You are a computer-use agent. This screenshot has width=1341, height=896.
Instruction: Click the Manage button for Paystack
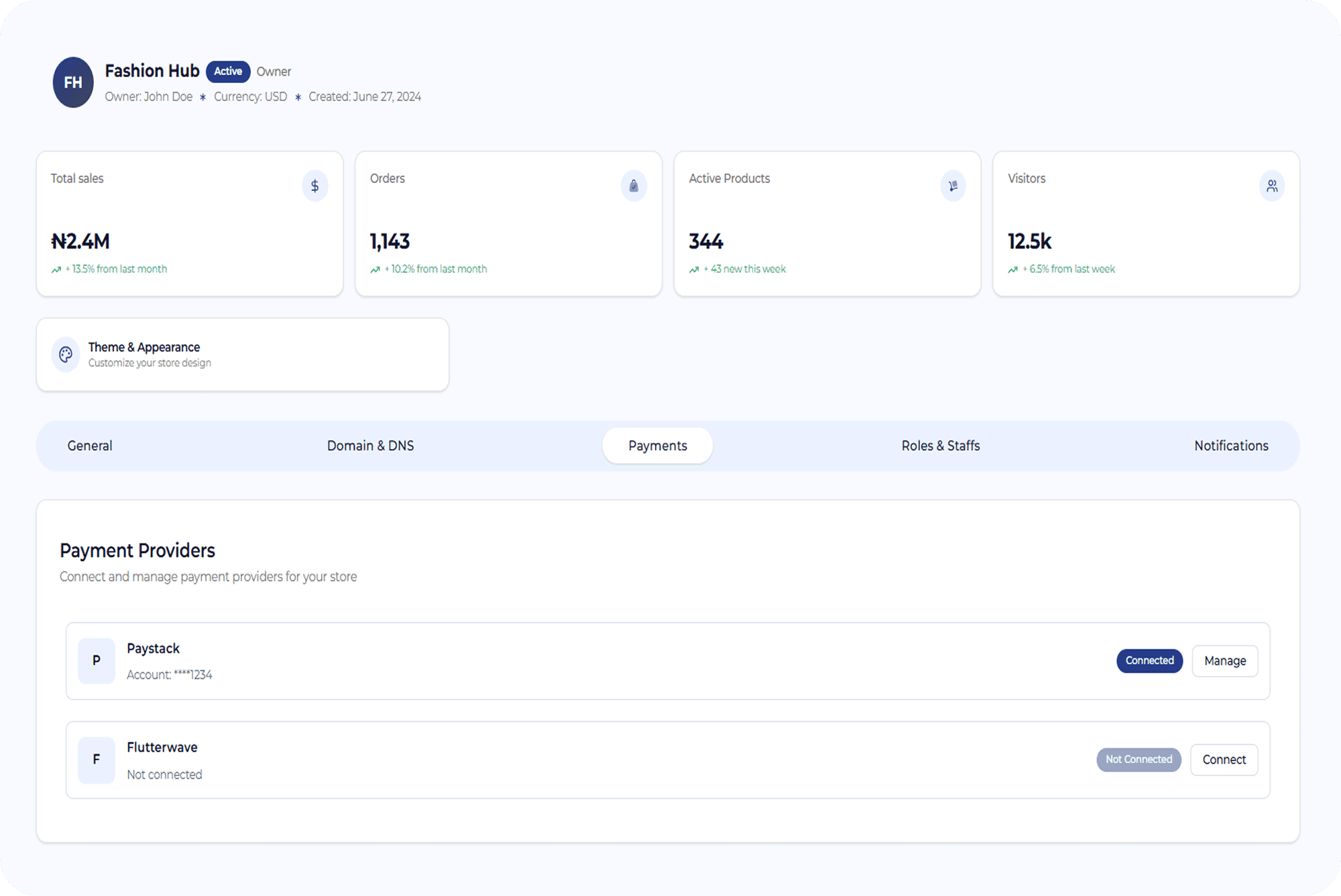click(1225, 661)
